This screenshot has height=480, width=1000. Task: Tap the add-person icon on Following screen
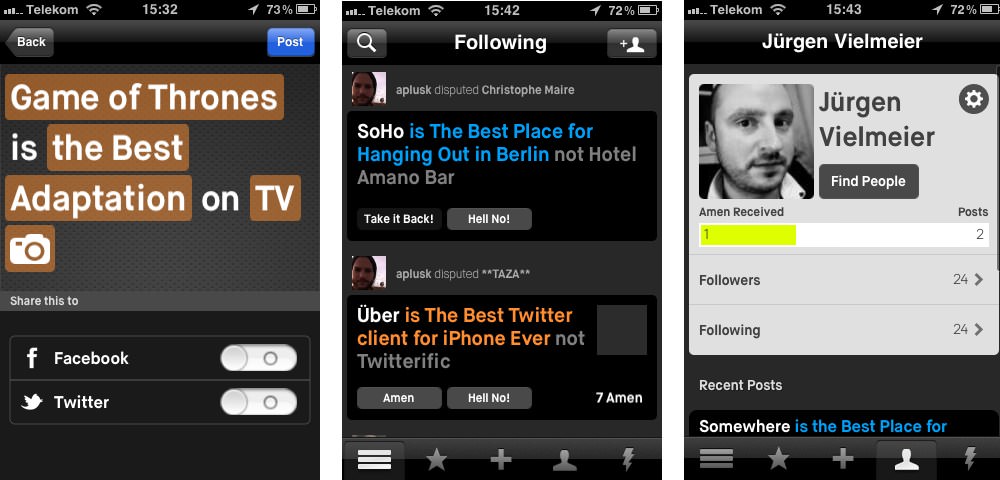click(631, 43)
